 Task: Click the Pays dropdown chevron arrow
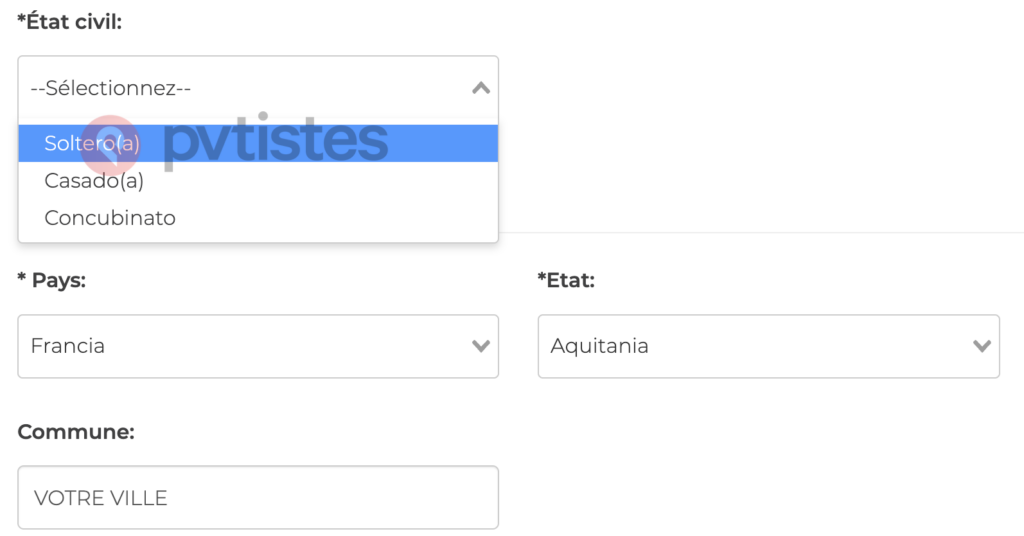[480, 346]
